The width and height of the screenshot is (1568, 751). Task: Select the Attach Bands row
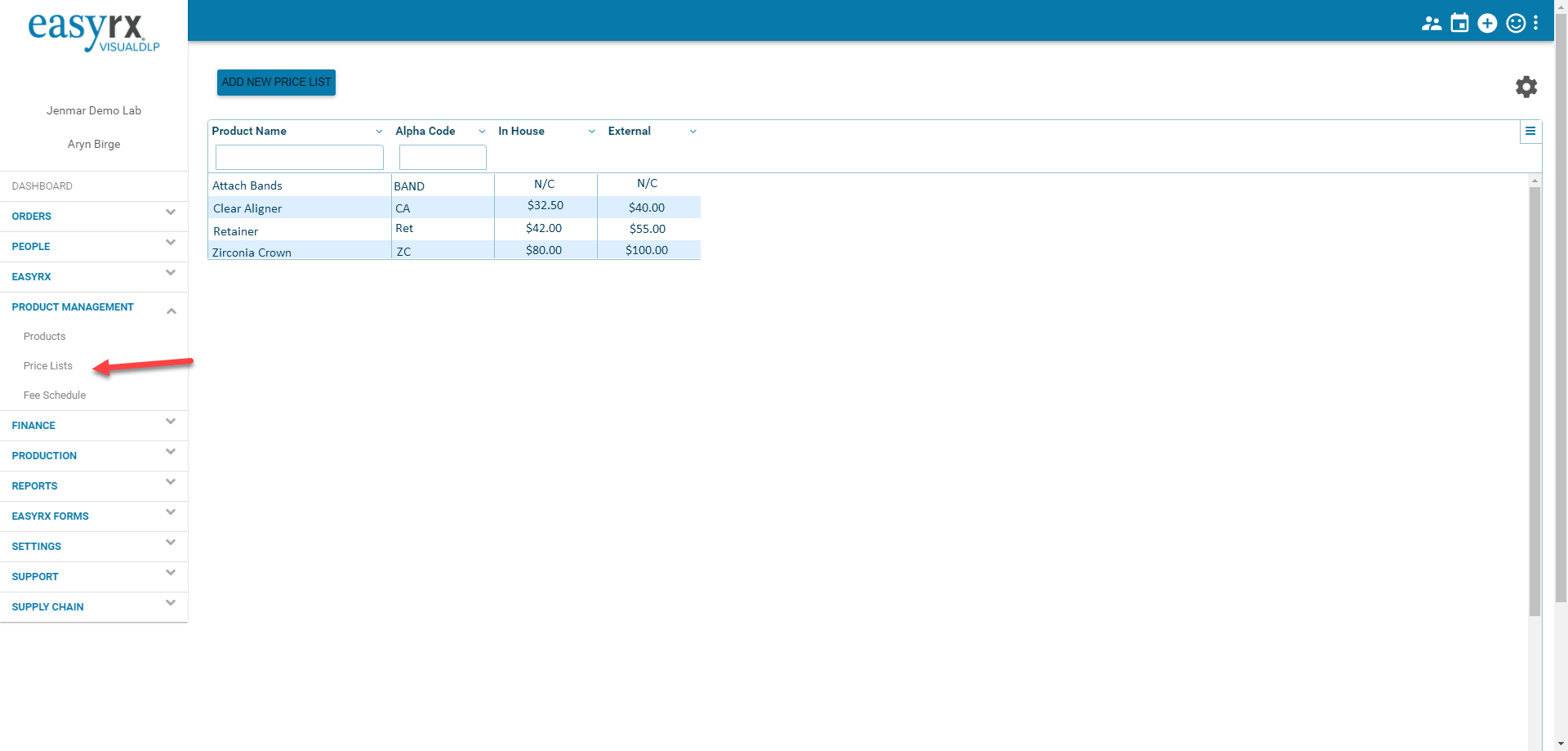pyautogui.click(x=454, y=185)
